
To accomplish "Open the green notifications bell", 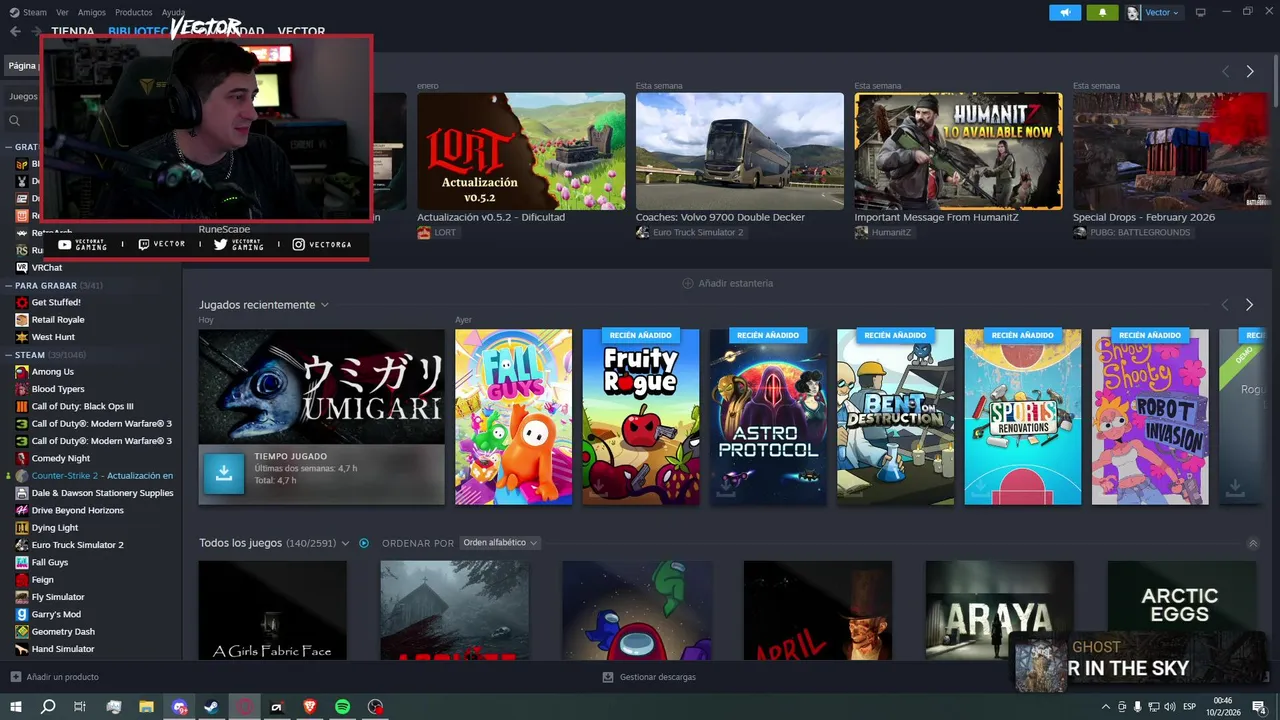I will [x=1102, y=12].
